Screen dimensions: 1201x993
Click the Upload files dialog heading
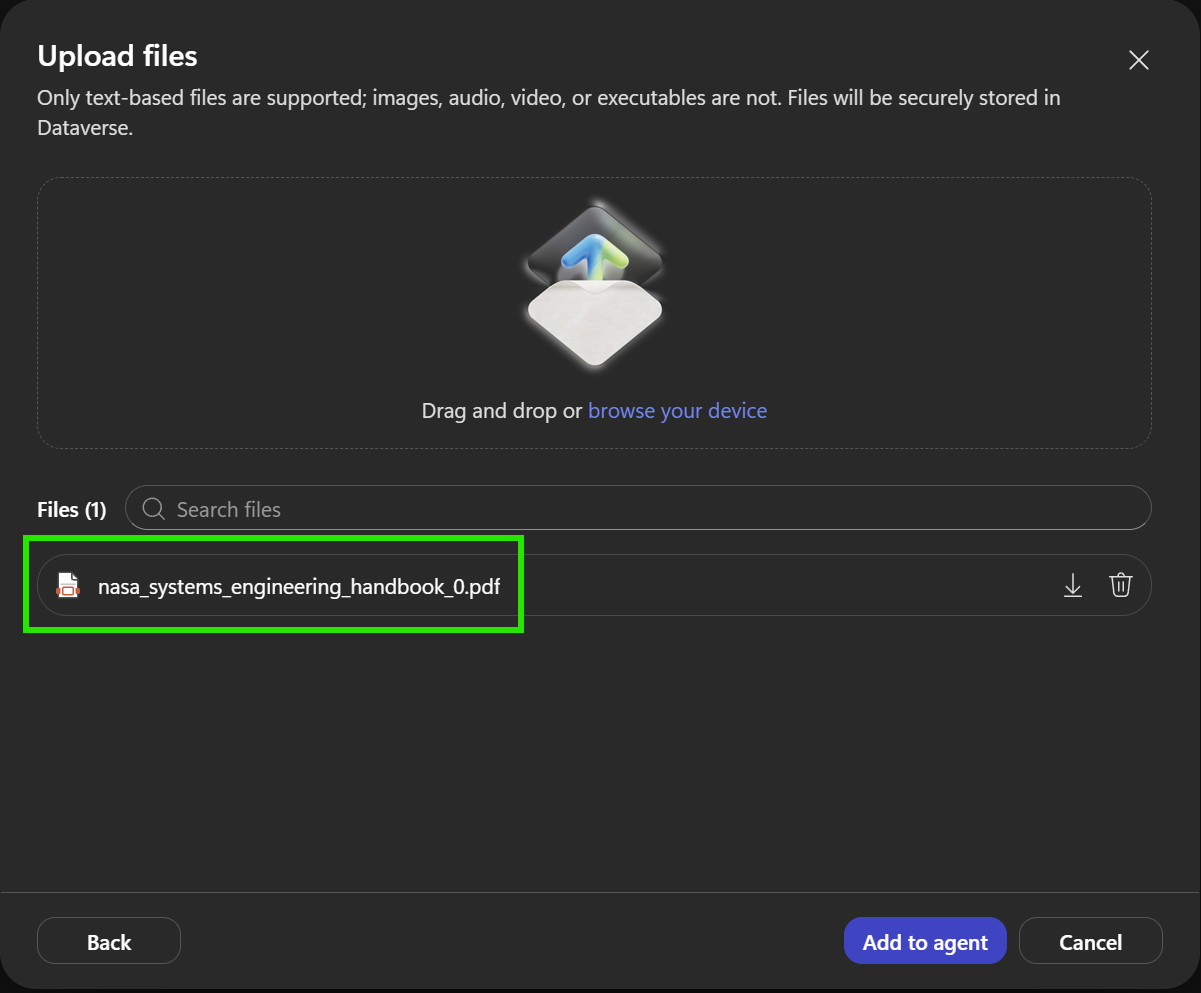pos(117,56)
